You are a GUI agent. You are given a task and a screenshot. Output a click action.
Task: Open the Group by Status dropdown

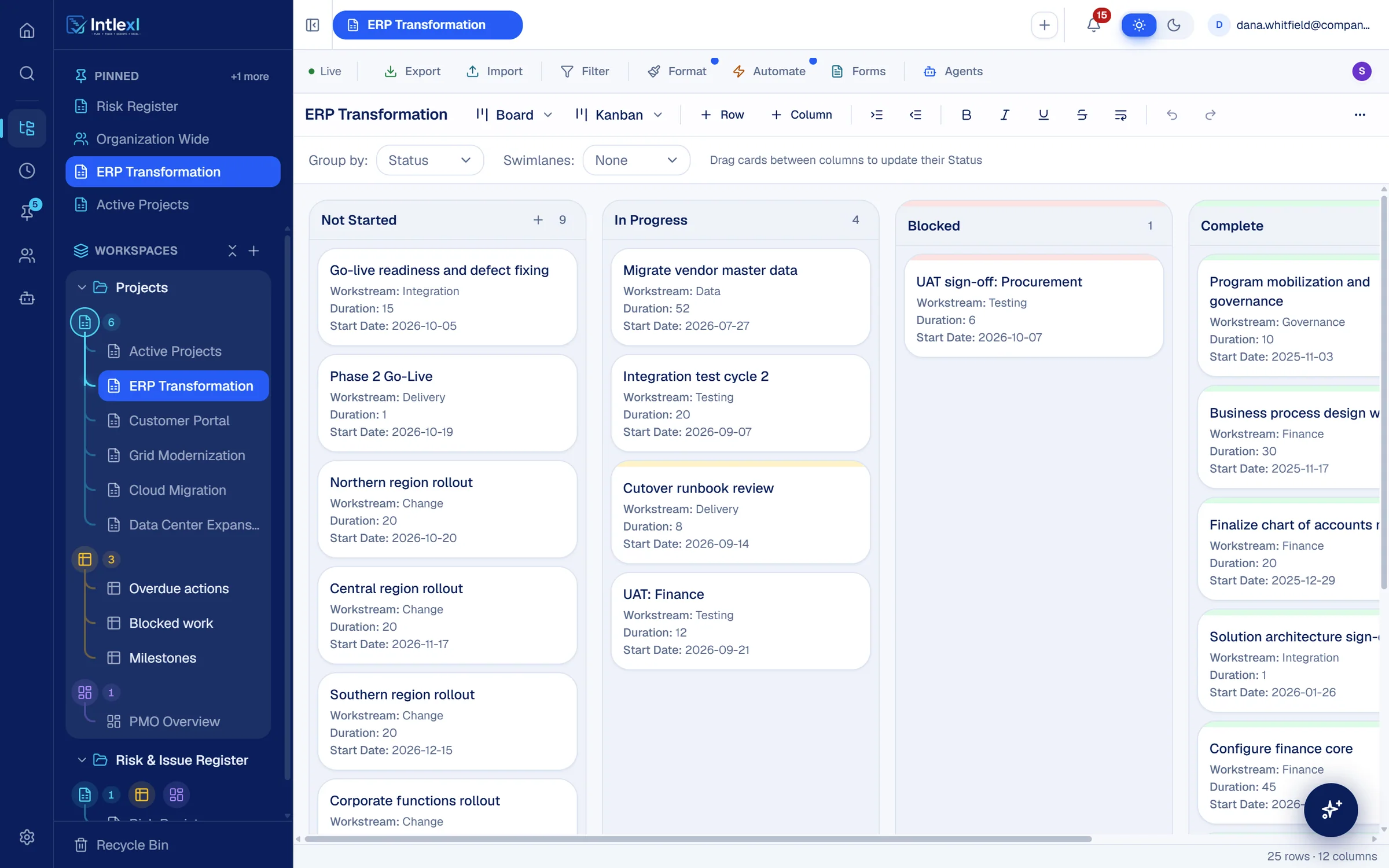click(430, 160)
